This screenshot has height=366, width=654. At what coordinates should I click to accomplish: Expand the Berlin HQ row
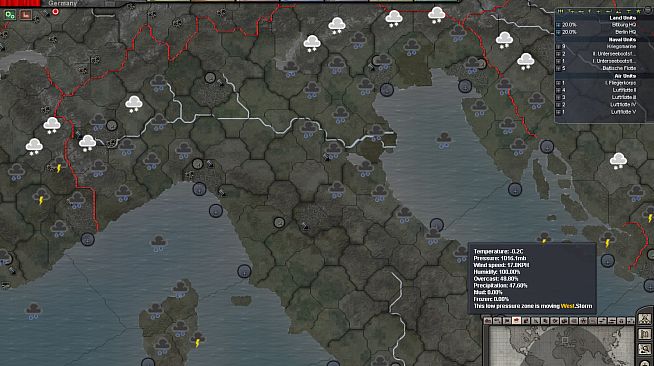pyautogui.click(x=558, y=32)
